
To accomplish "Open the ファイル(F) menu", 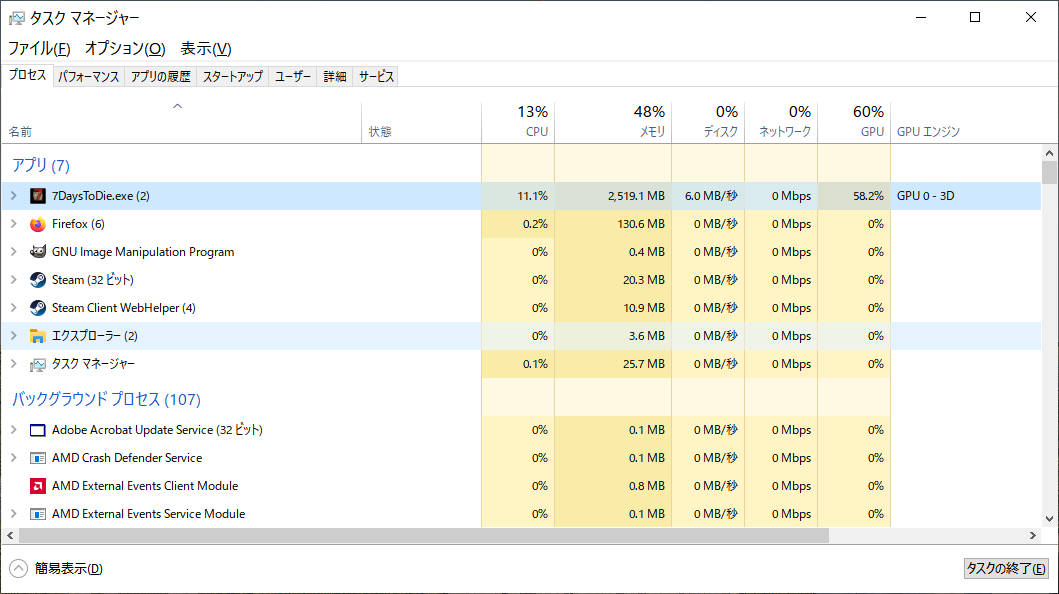I will [x=39, y=49].
